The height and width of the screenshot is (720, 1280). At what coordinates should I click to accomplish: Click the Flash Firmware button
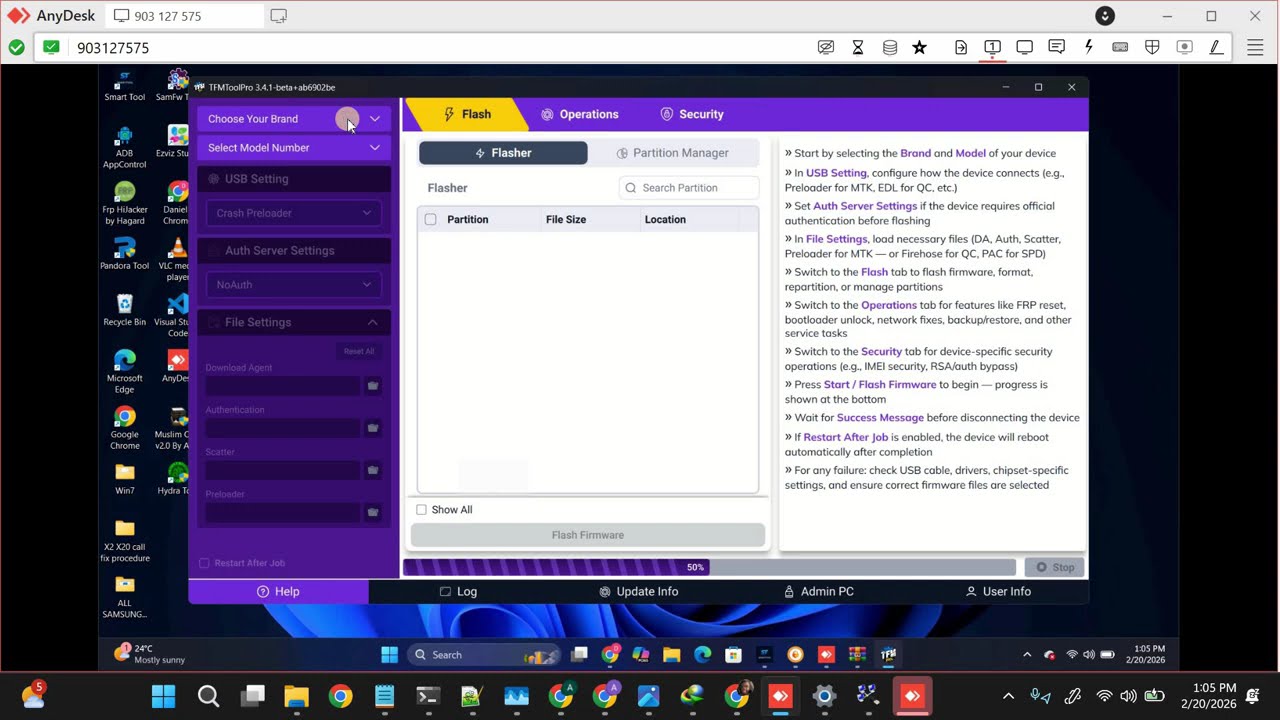point(588,535)
